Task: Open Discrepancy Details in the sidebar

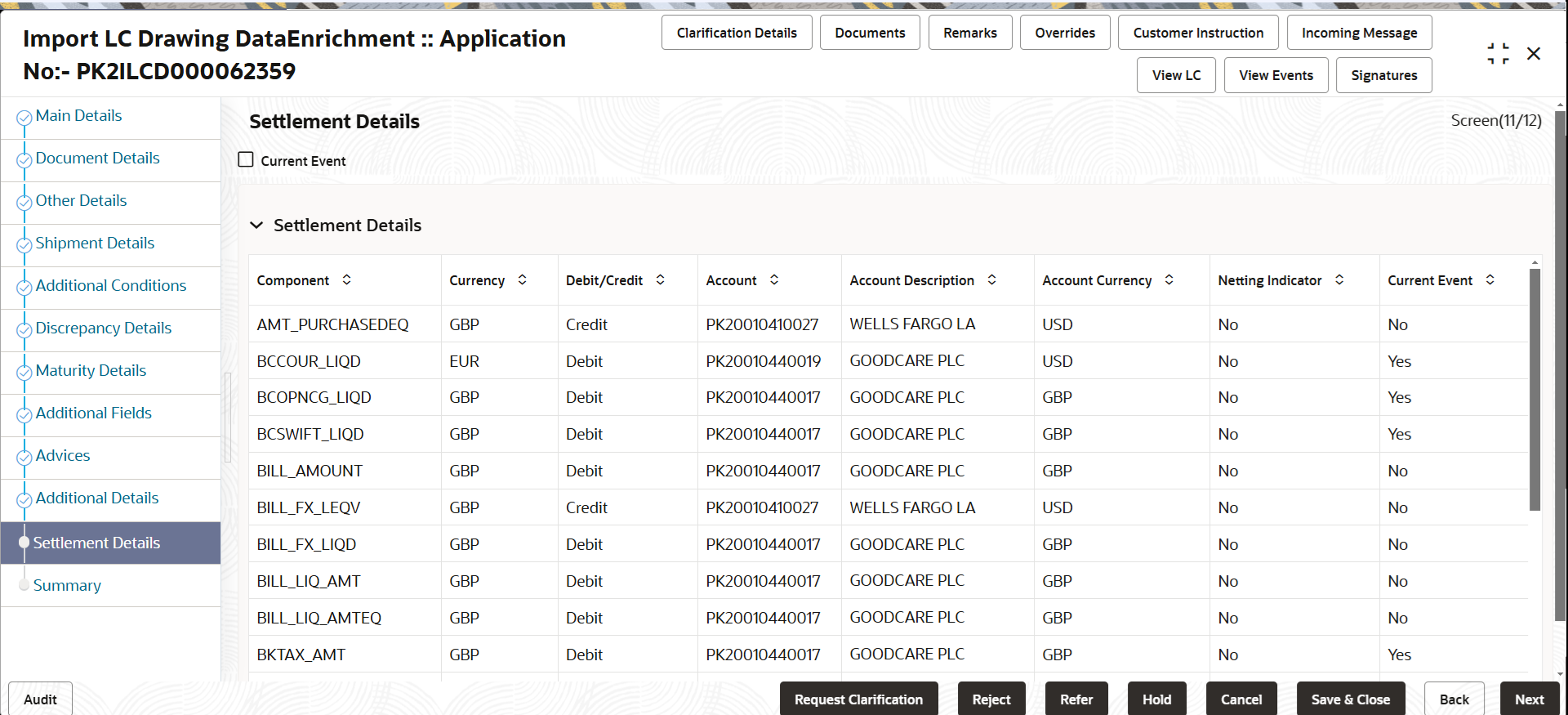Action: coord(103,328)
